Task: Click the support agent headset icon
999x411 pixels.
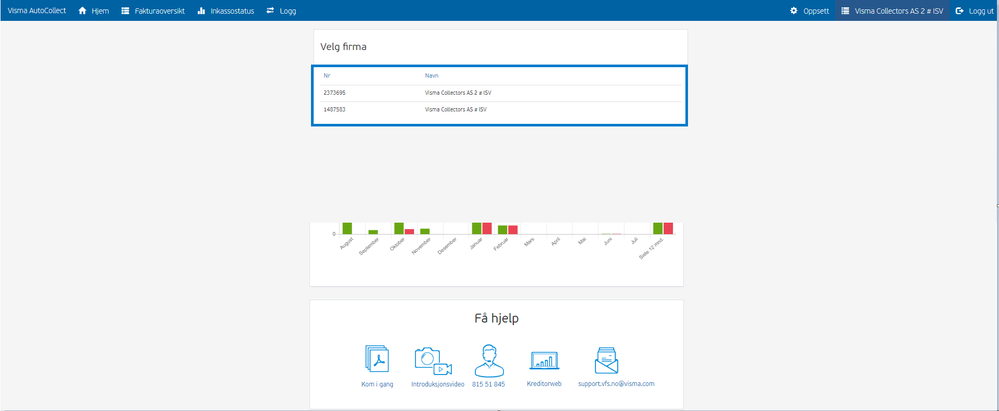Action: (x=489, y=360)
